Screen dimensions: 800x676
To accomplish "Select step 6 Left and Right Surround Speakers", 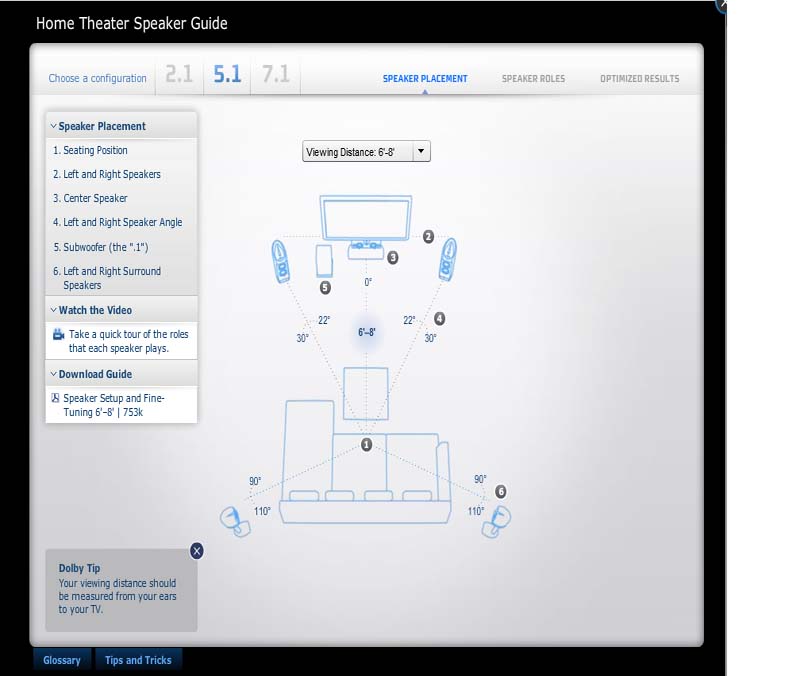I will coord(107,278).
